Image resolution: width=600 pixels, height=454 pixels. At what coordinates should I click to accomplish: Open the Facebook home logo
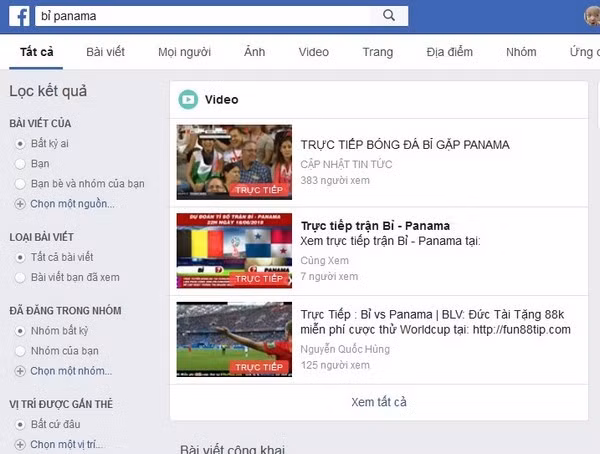coord(19,16)
